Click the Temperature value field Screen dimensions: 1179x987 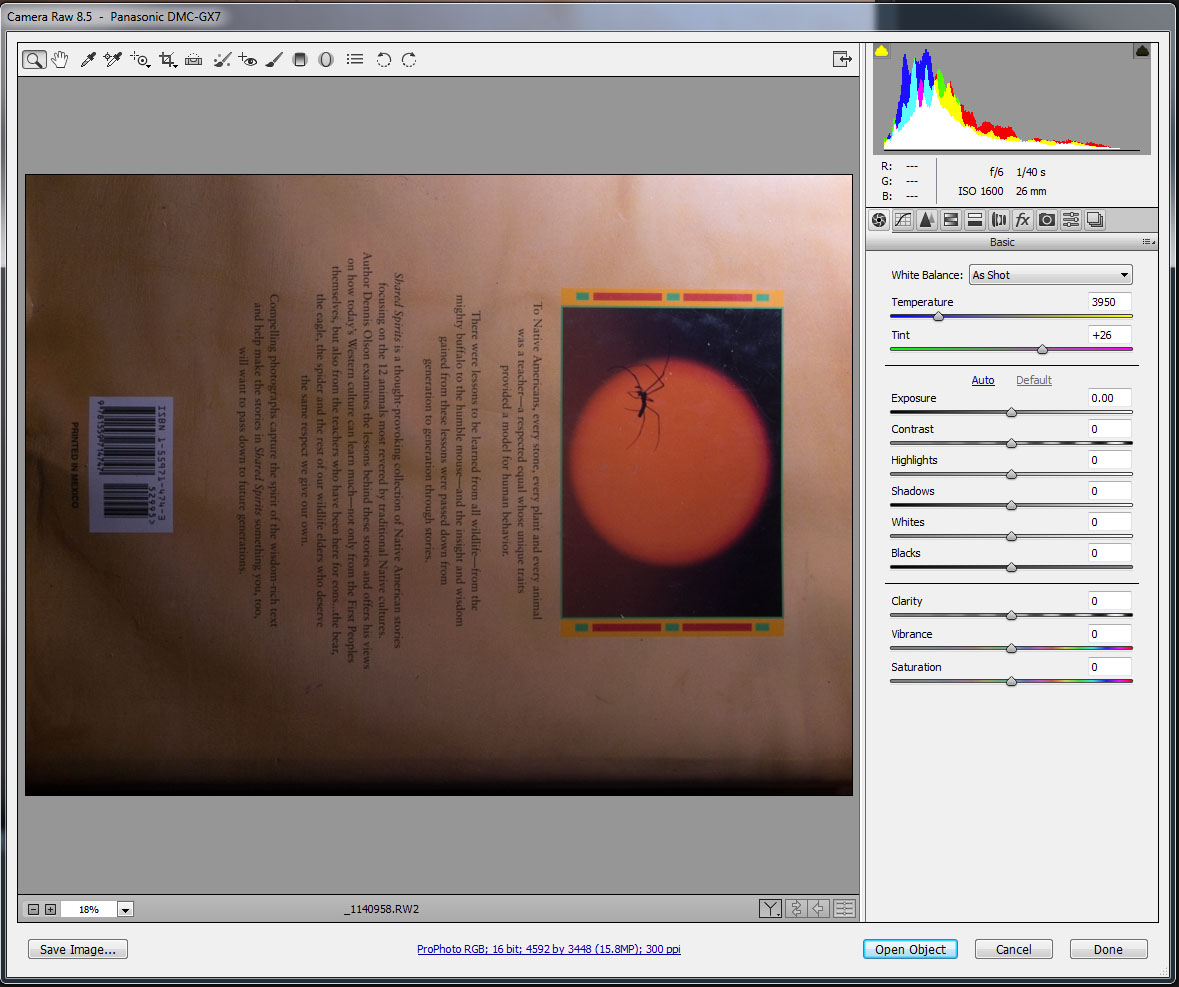pyautogui.click(x=1109, y=302)
